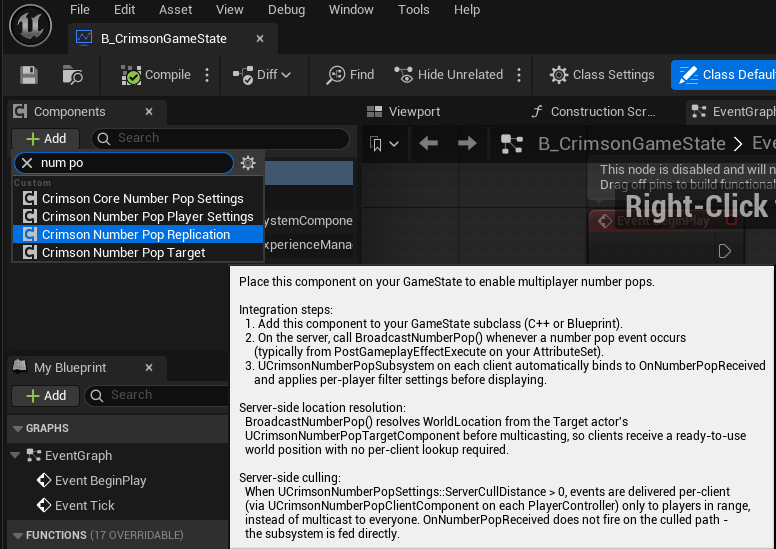Click B_CrimsonGameState in the breadcrumb
The height and width of the screenshot is (549, 776).
click(631, 144)
